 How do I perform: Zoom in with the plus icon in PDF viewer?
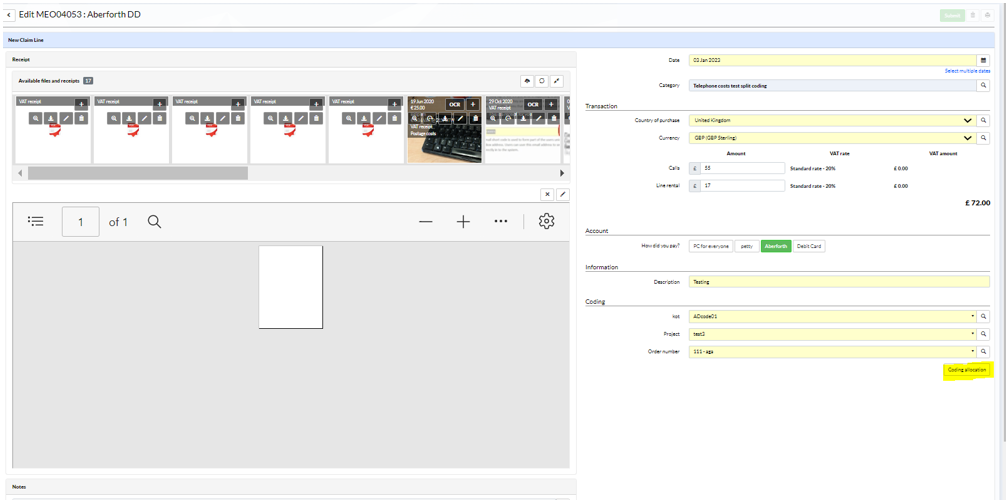pyautogui.click(x=463, y=221)
